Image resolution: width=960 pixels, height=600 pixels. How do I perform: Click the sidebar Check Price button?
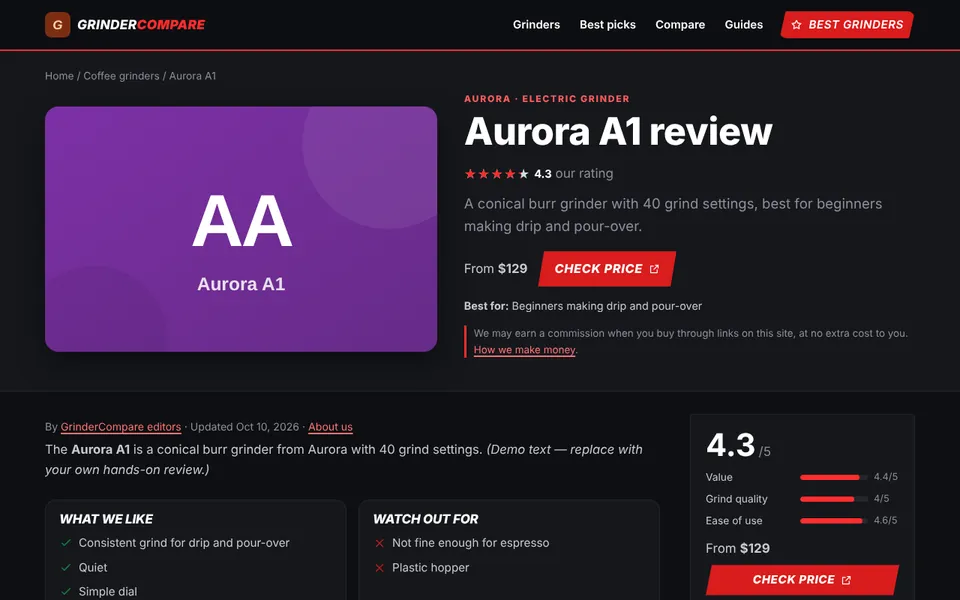click(802, 580)
